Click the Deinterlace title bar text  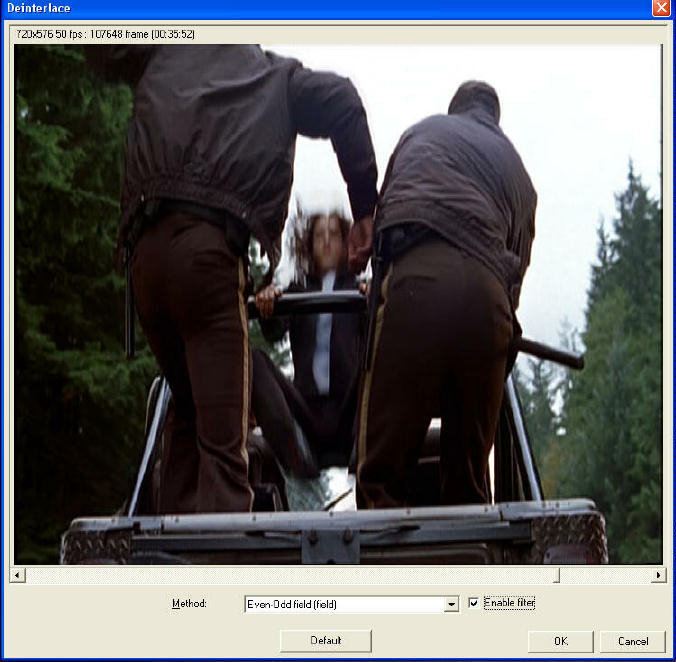tap(39, 8)
